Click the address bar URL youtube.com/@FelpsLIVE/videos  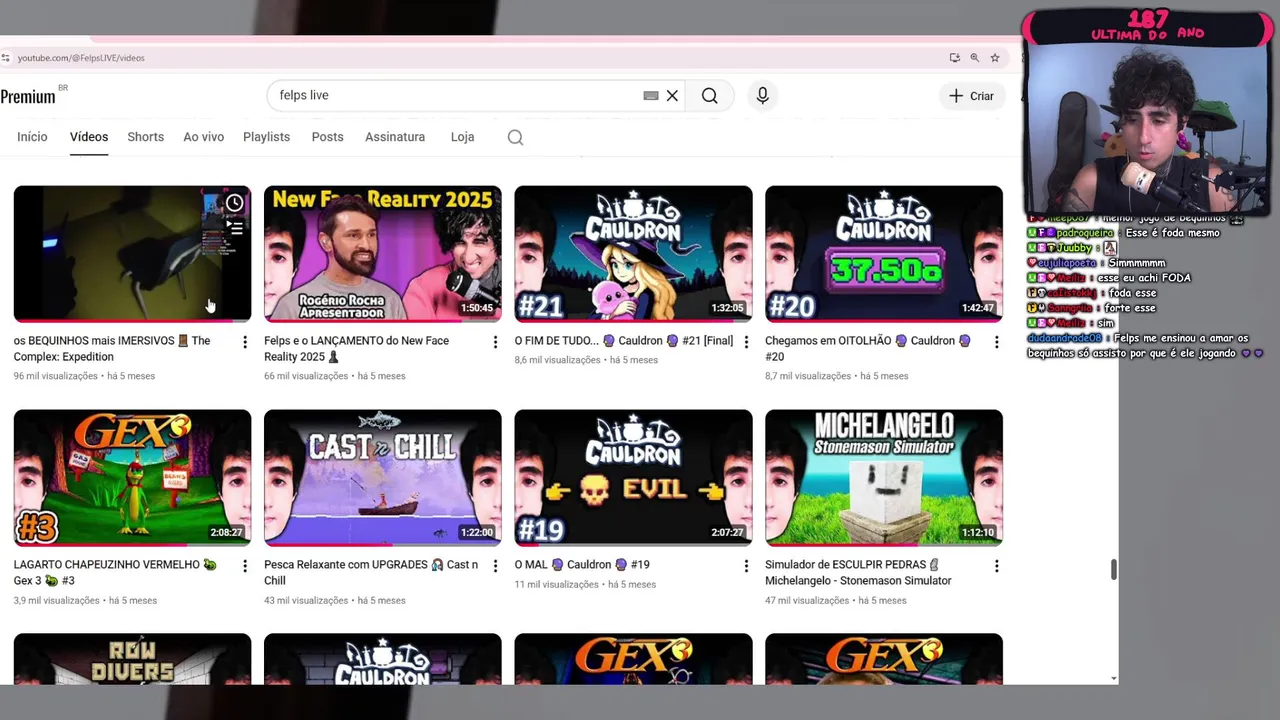(x=81, y=58)
